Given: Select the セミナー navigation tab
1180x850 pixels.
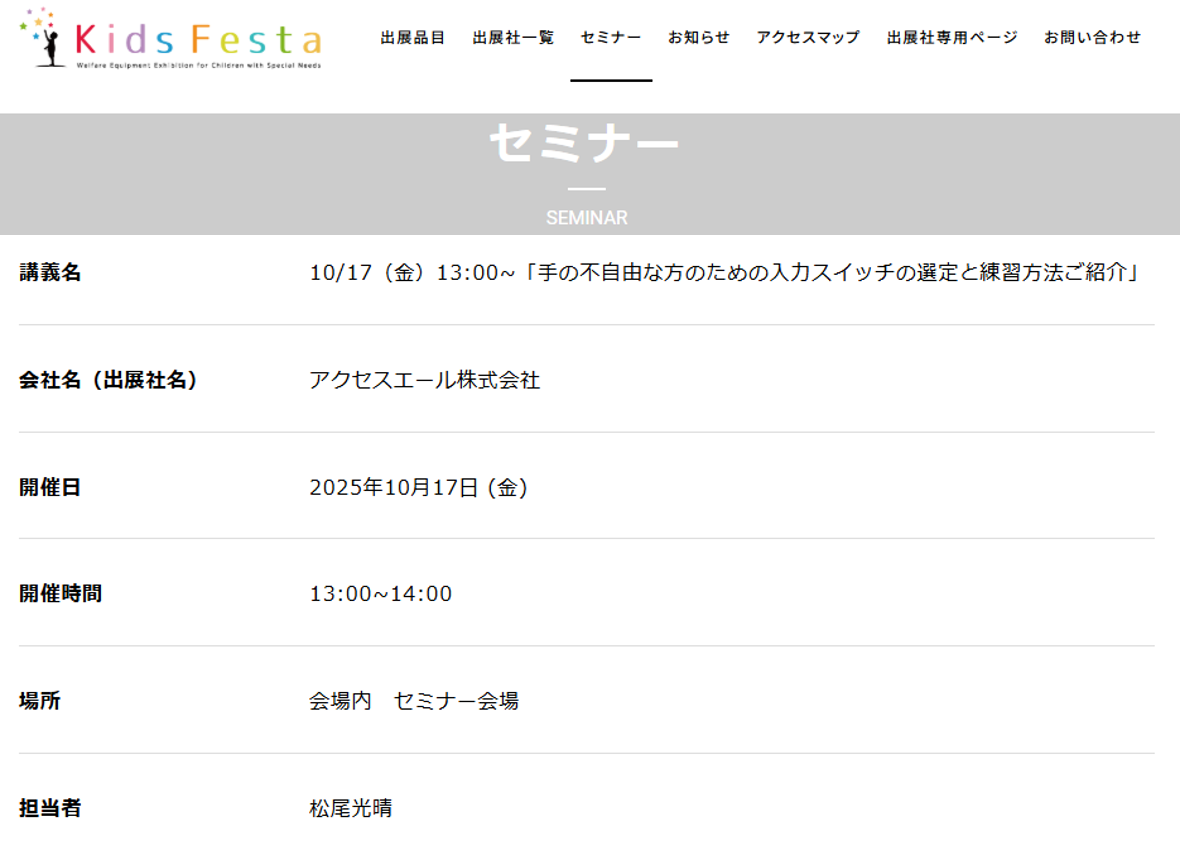Looking at the screenshot, I should pyautogui.click(x=611, y=38).
